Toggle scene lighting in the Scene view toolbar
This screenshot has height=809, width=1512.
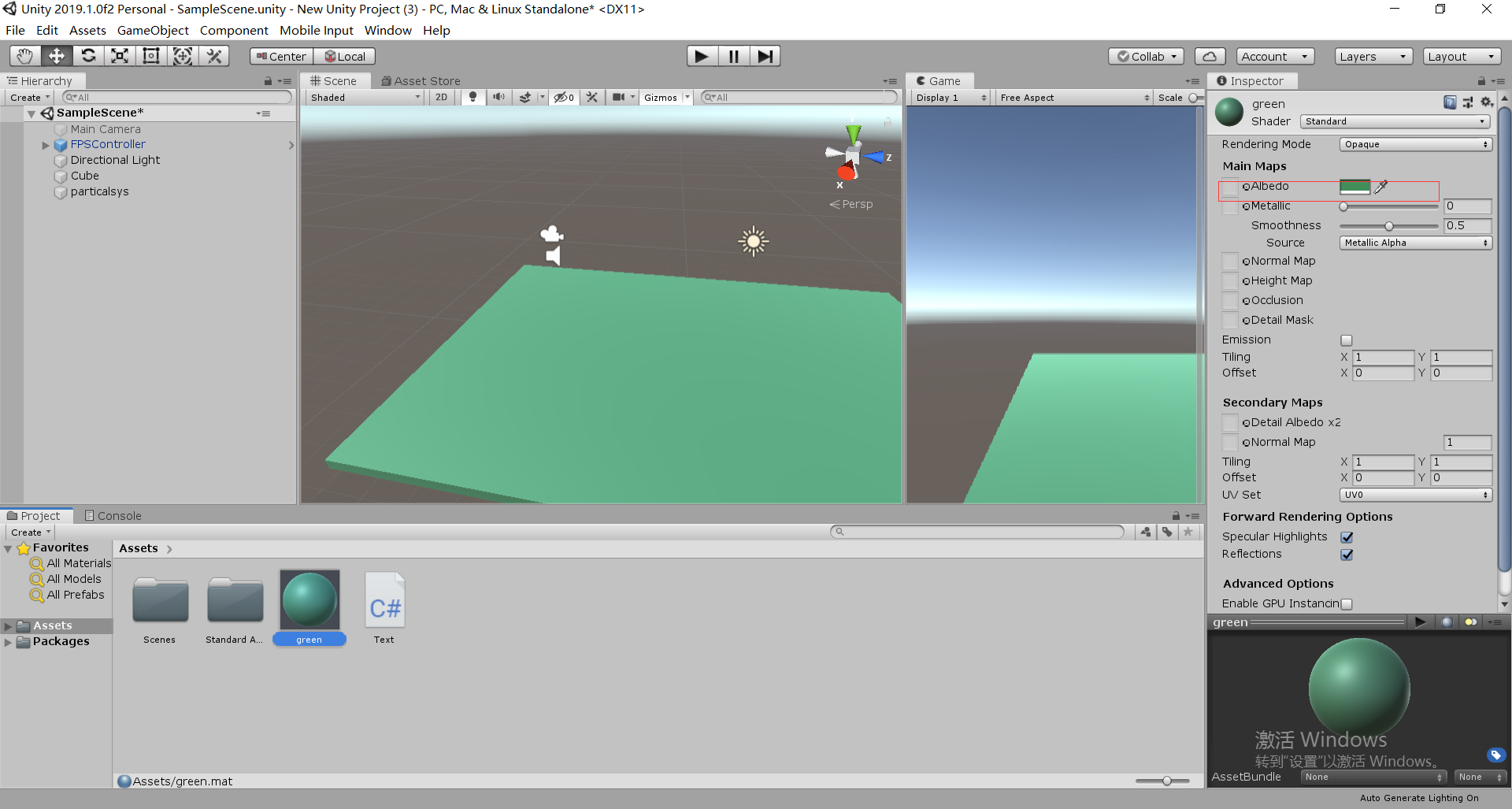click(472, 97)
